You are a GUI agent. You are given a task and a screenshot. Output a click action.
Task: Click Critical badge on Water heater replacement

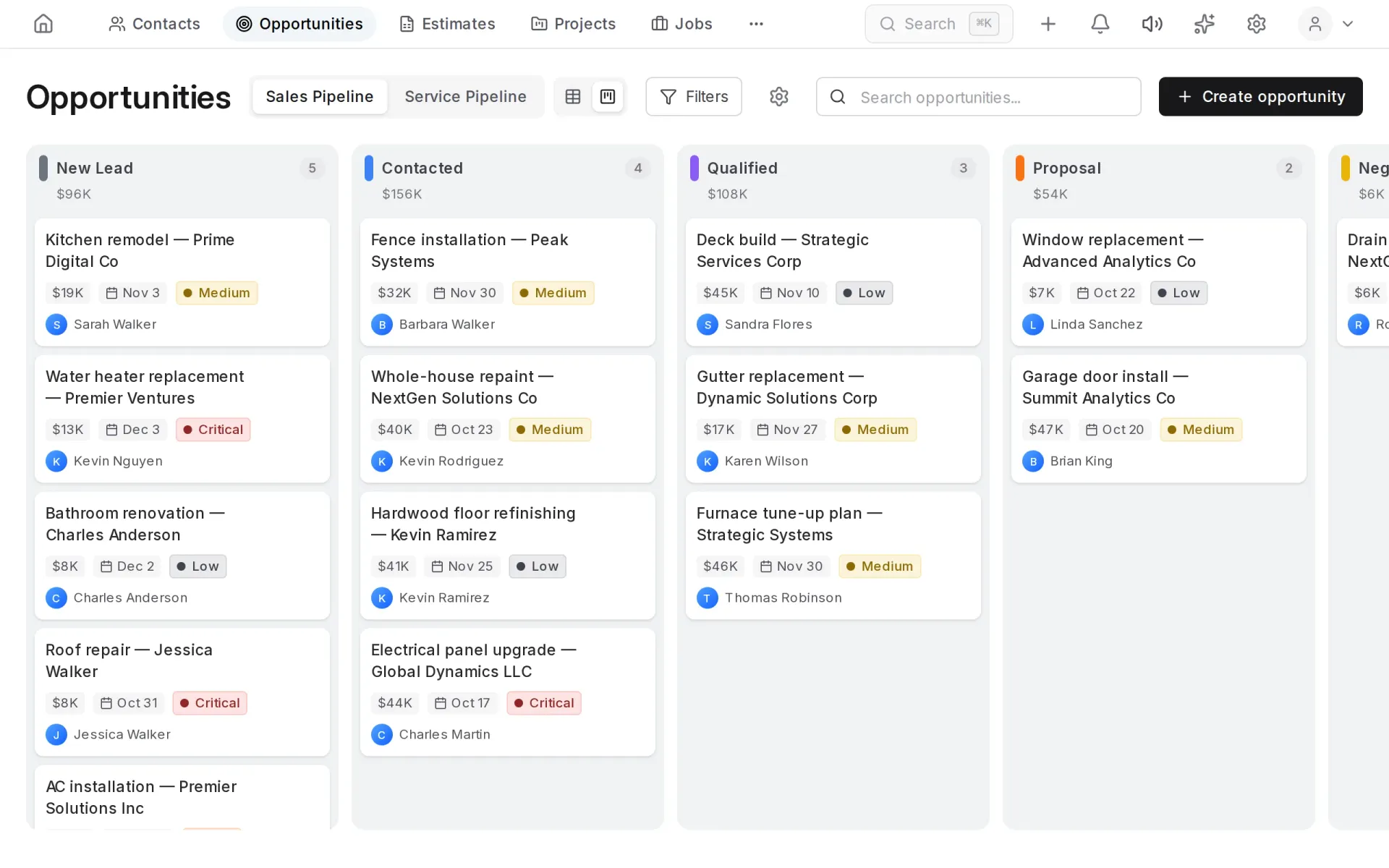(x=213, y=430)
